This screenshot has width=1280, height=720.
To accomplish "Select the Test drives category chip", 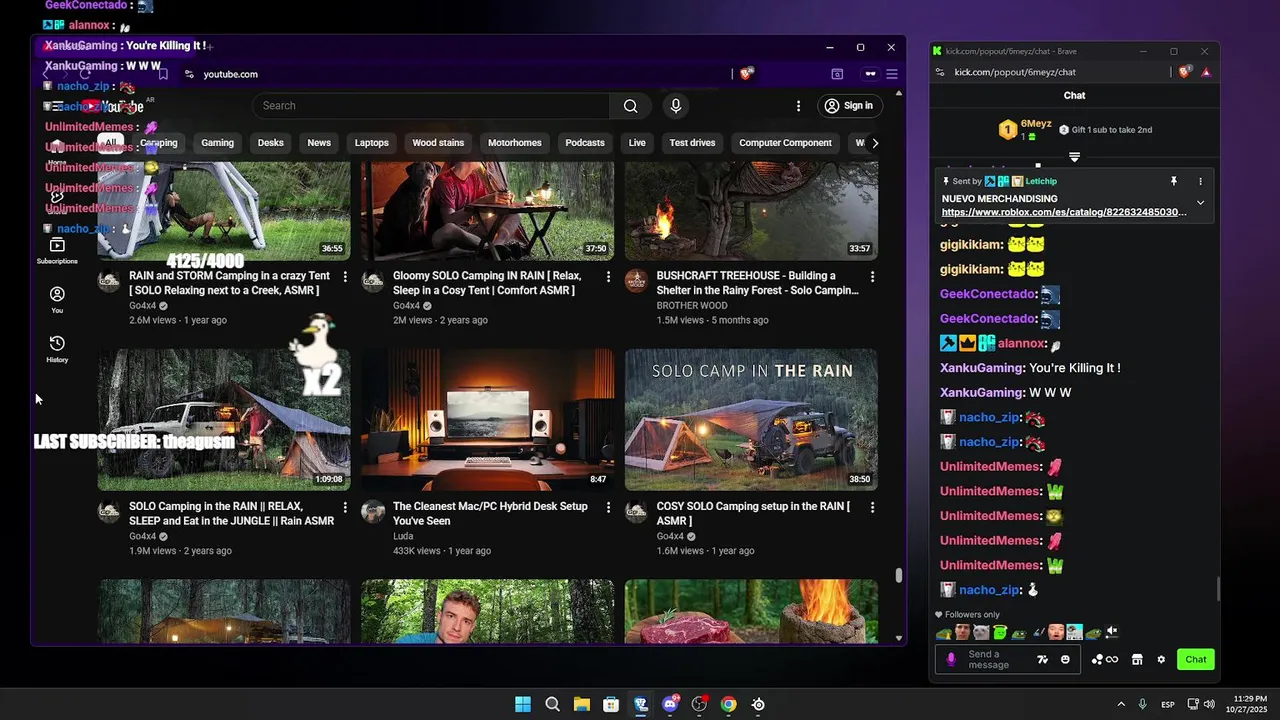I will click(692, 143).
